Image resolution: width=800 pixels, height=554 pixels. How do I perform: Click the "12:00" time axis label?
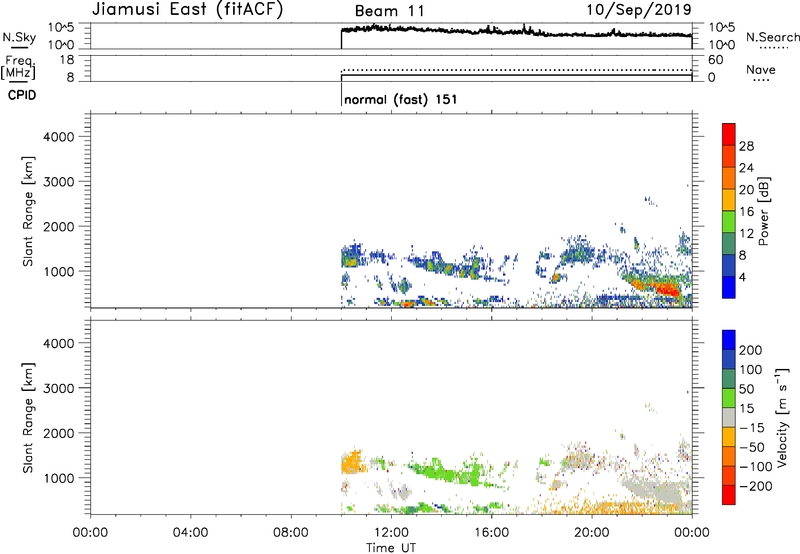[x=391, y=533]
